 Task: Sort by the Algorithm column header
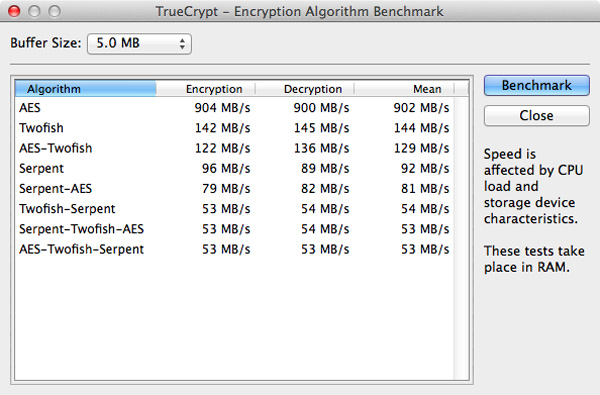coord(85,89)
